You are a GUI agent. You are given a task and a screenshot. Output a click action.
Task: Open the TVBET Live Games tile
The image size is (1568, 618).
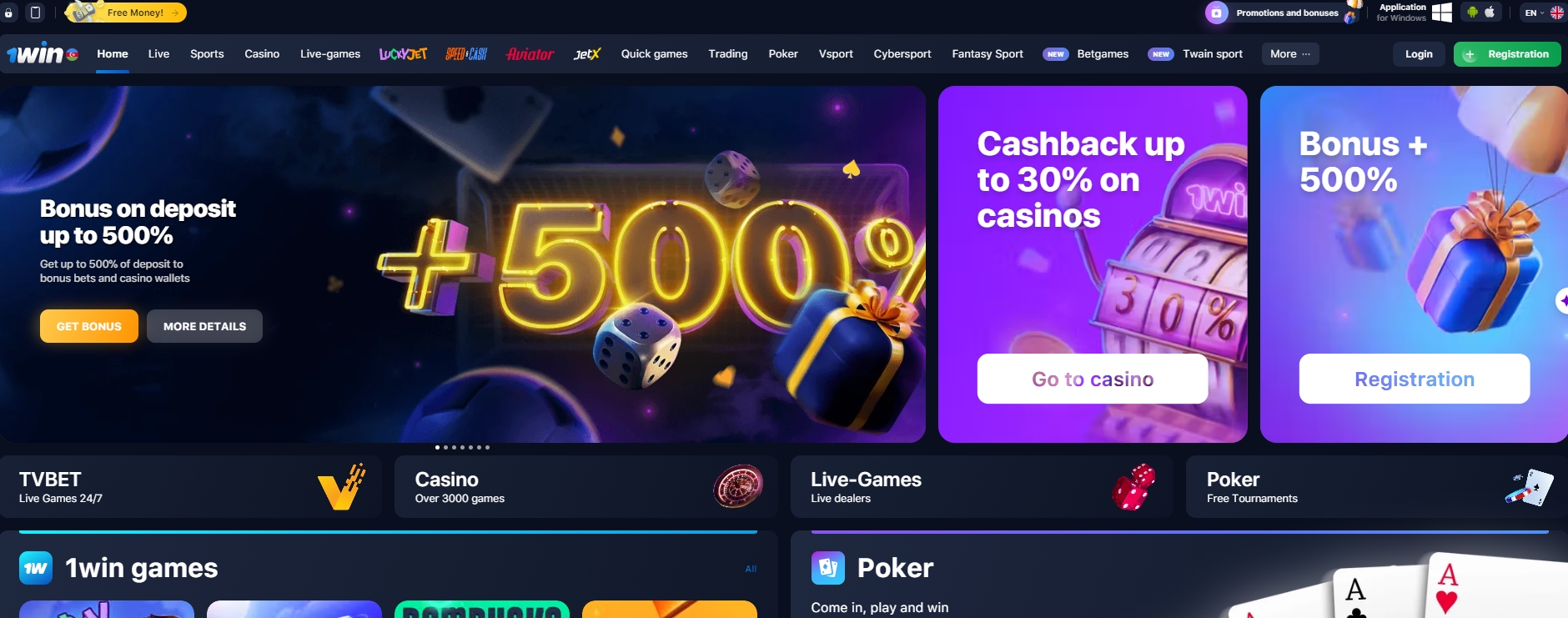pyautogui.click(x=191, y=487)
